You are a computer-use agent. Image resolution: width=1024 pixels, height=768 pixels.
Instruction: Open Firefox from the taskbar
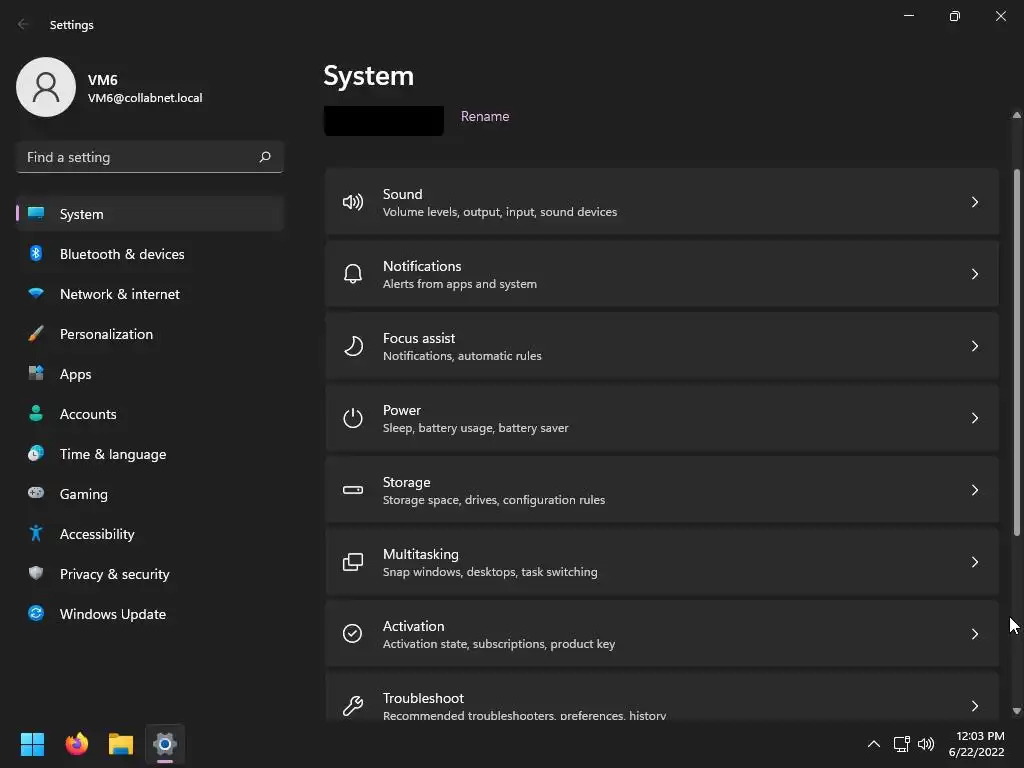(x=77, y=744)
